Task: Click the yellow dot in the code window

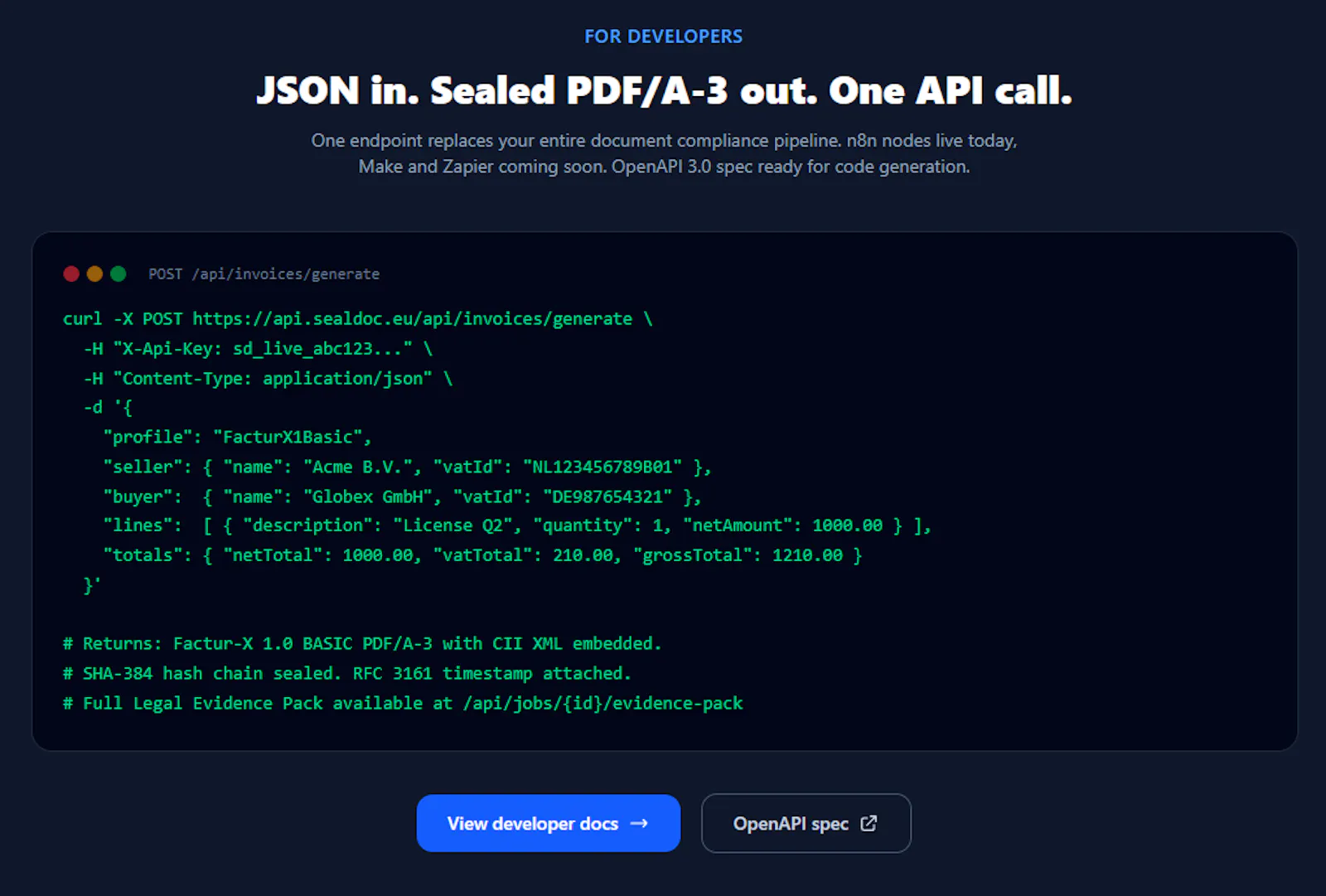Action: point(94,274)
